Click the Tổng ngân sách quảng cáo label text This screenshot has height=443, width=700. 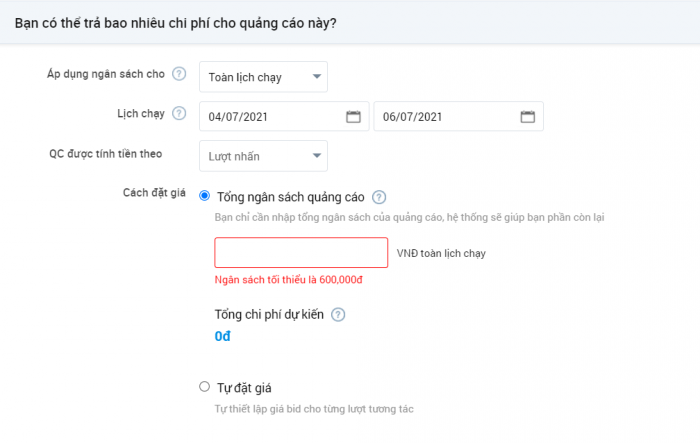[x=291, y=197]
